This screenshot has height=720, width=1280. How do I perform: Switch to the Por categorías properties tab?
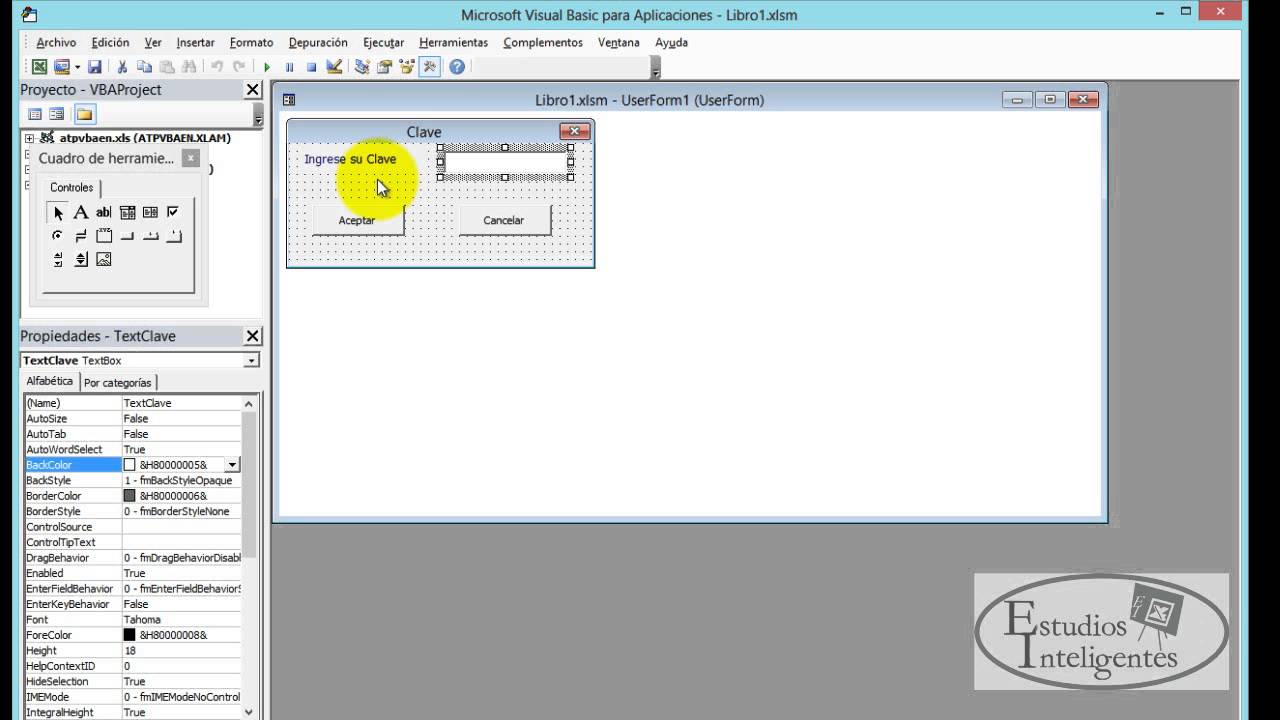pyautogui.click(x=118, y=382)
